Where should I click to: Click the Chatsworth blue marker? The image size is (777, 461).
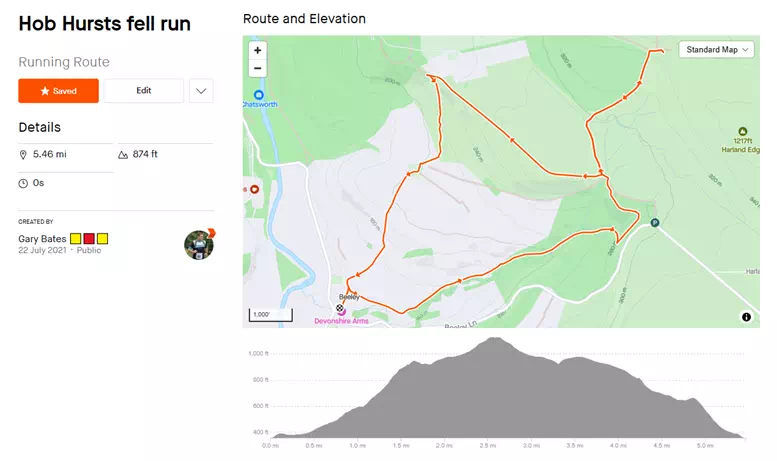point(258,95)
